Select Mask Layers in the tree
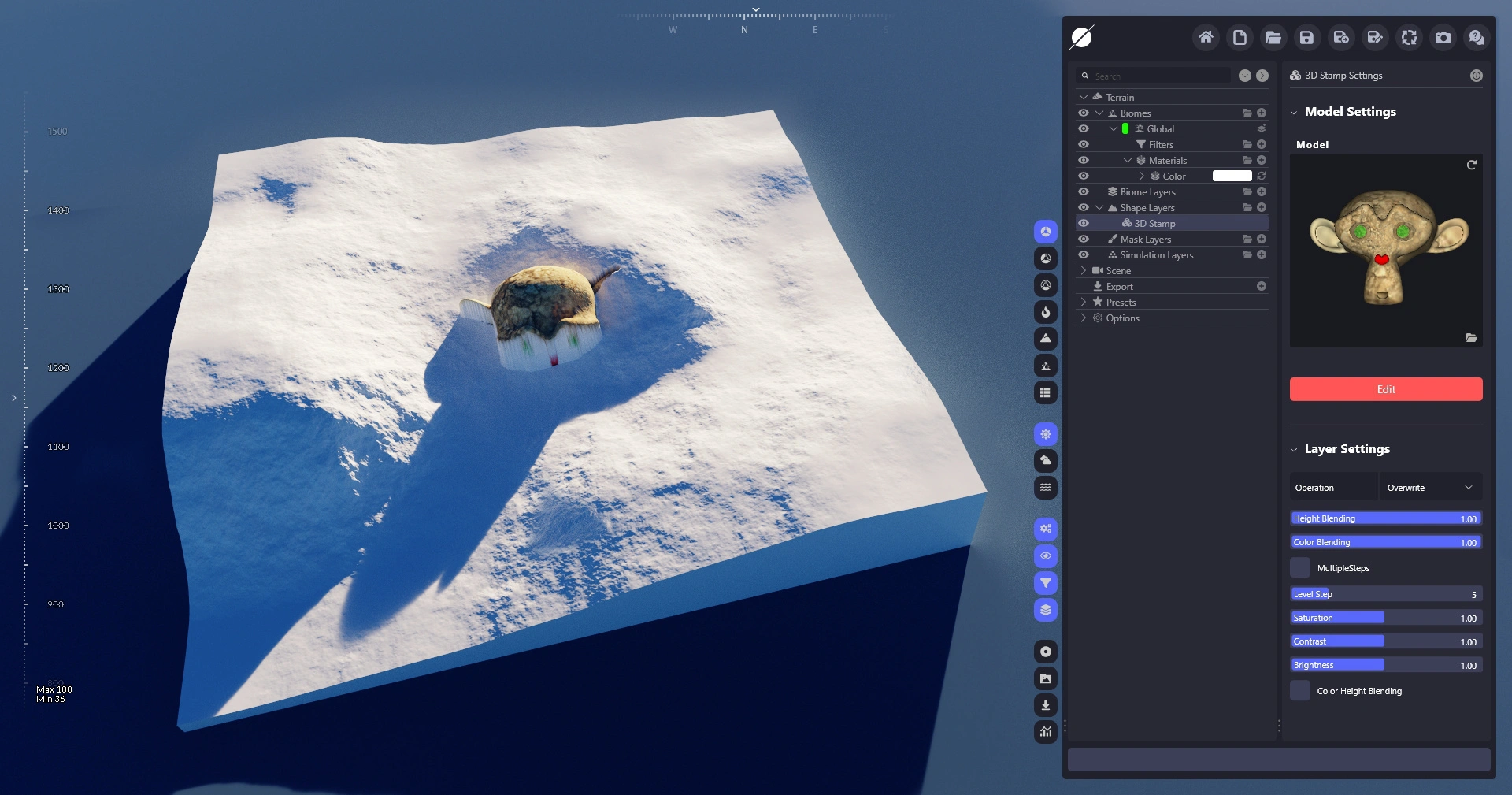 1145,240
